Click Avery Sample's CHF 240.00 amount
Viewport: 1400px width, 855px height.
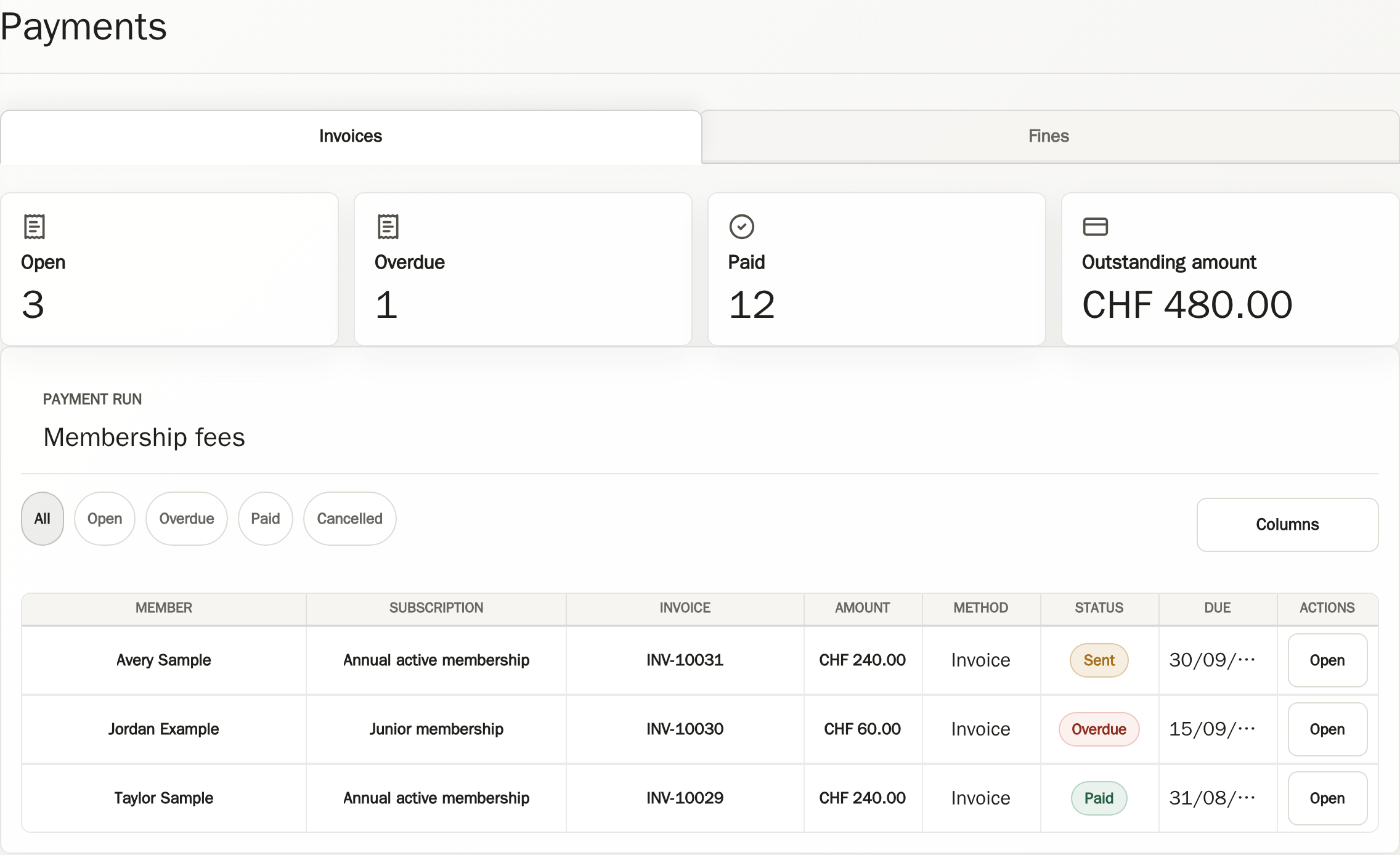point(863,660)
